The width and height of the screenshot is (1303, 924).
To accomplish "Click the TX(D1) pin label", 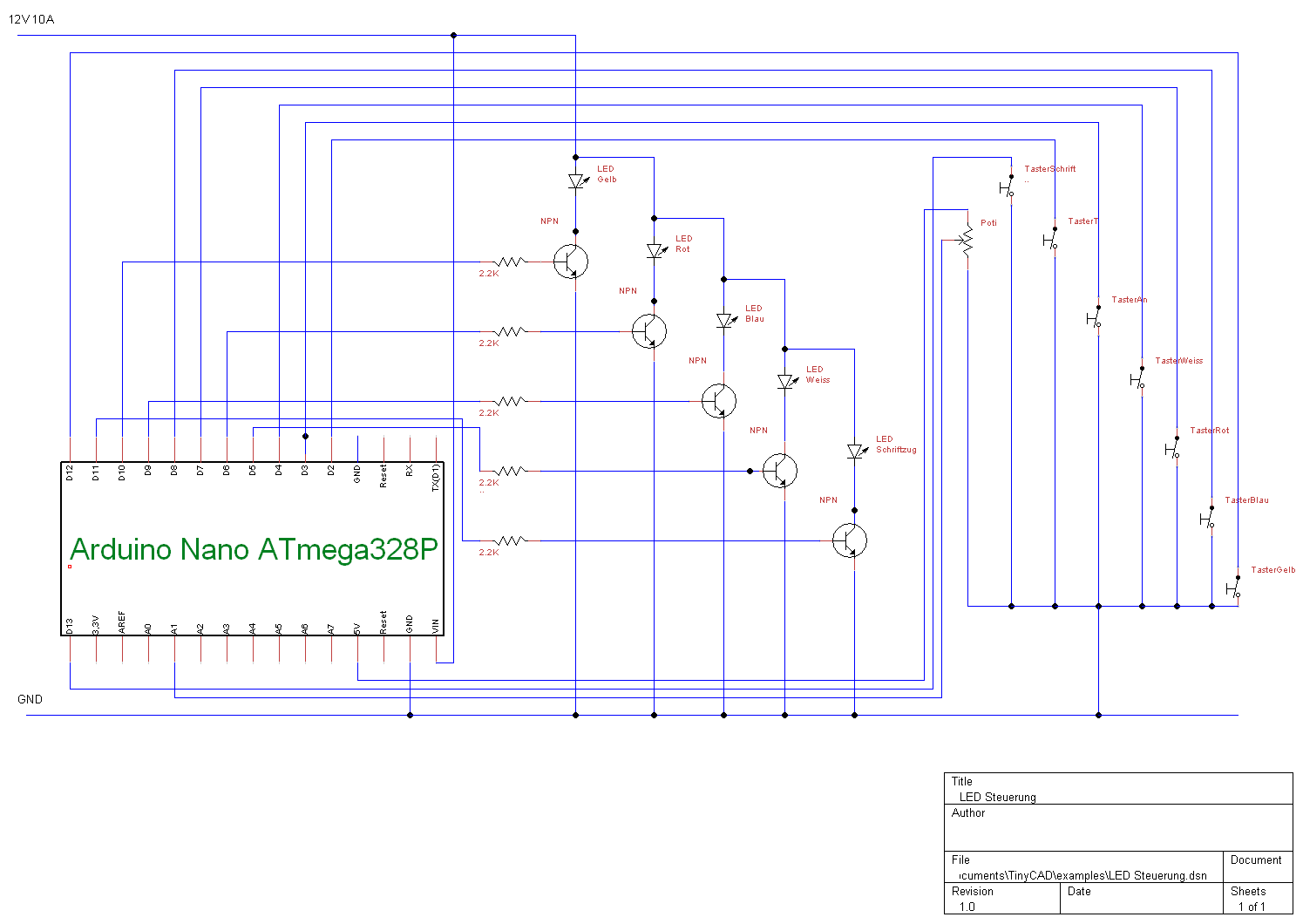I will (x=436, y=478).
